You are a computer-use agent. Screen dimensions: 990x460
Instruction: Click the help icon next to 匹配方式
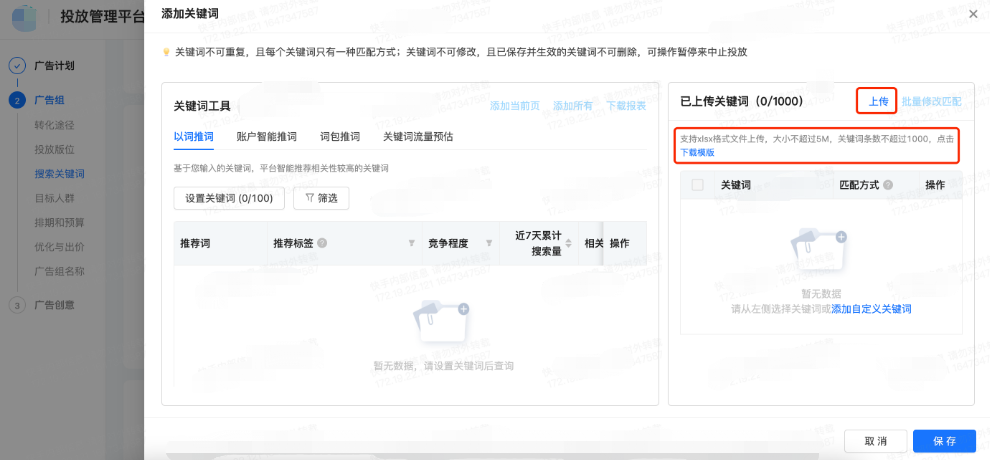click(x=888, y=185)
